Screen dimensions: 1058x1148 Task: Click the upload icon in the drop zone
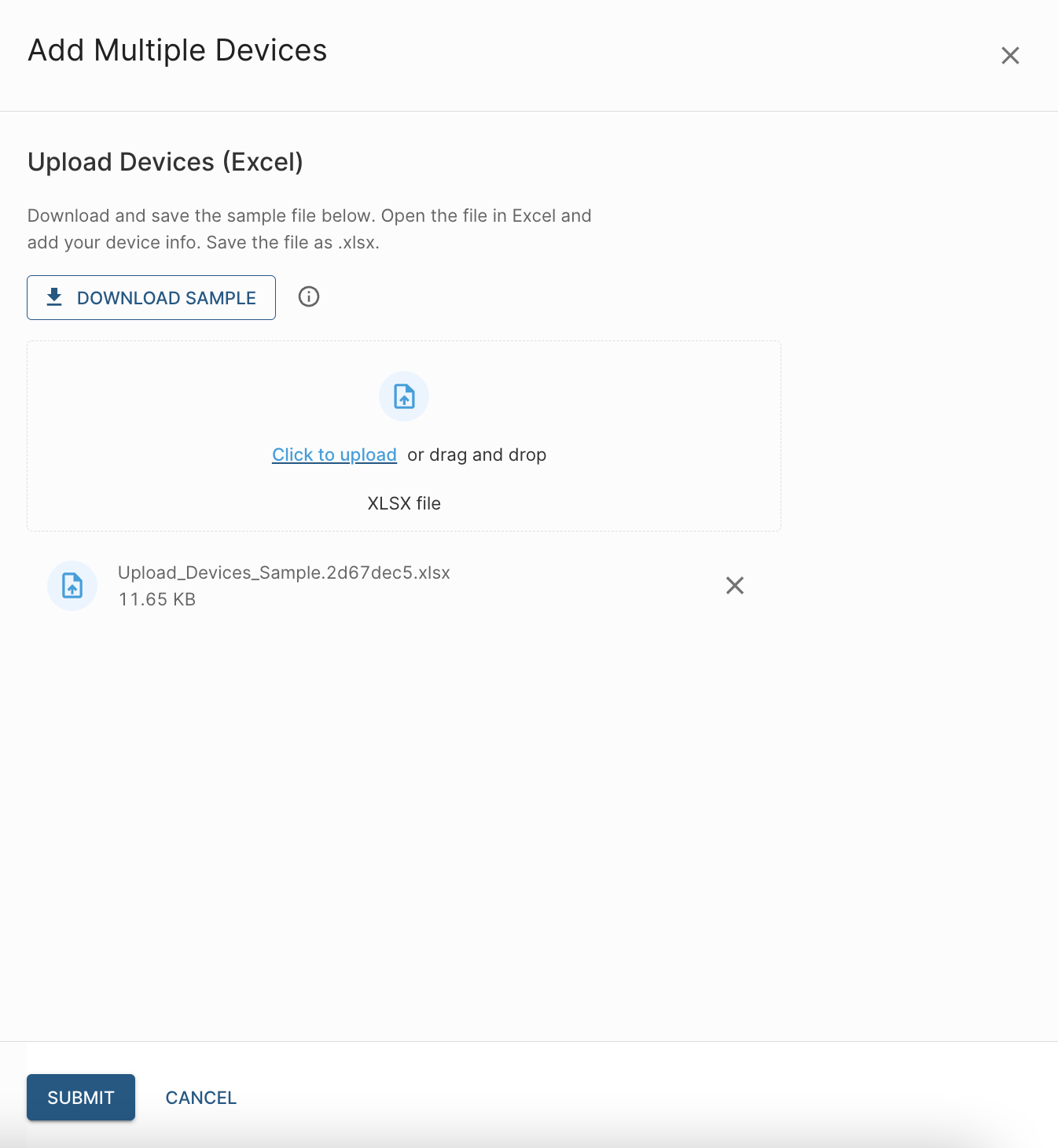click(x=404, y=396)
